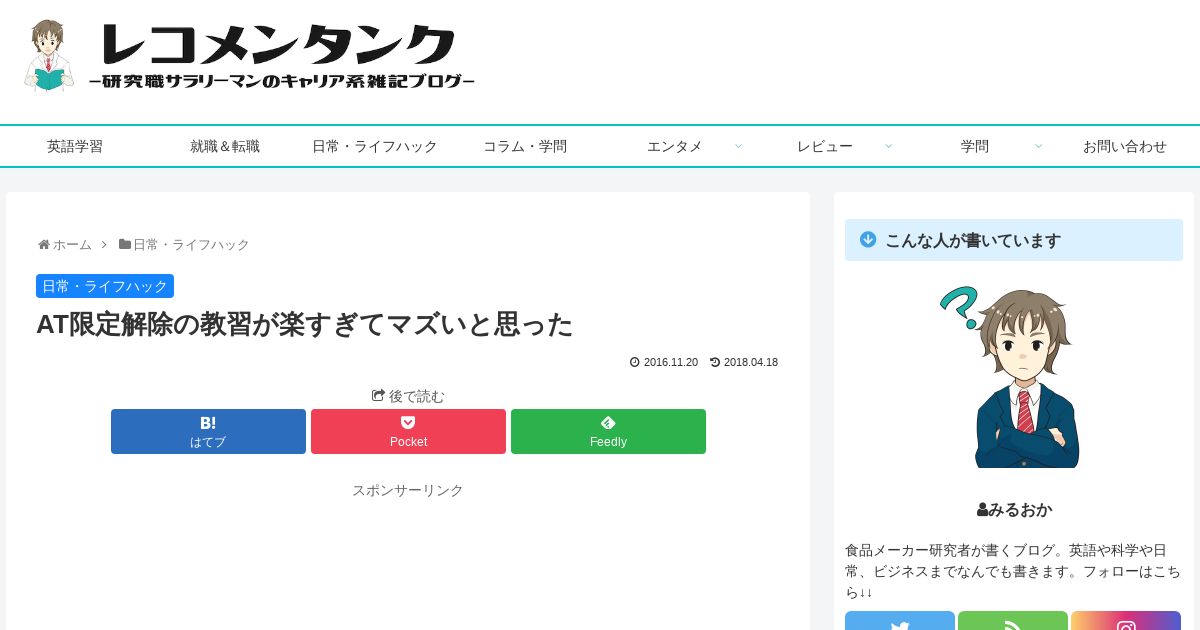This screenshot has width=1200, height=630.
Task: Click the スポンサーリンク label
Action: pyautogui.click(x=408, y=490)
